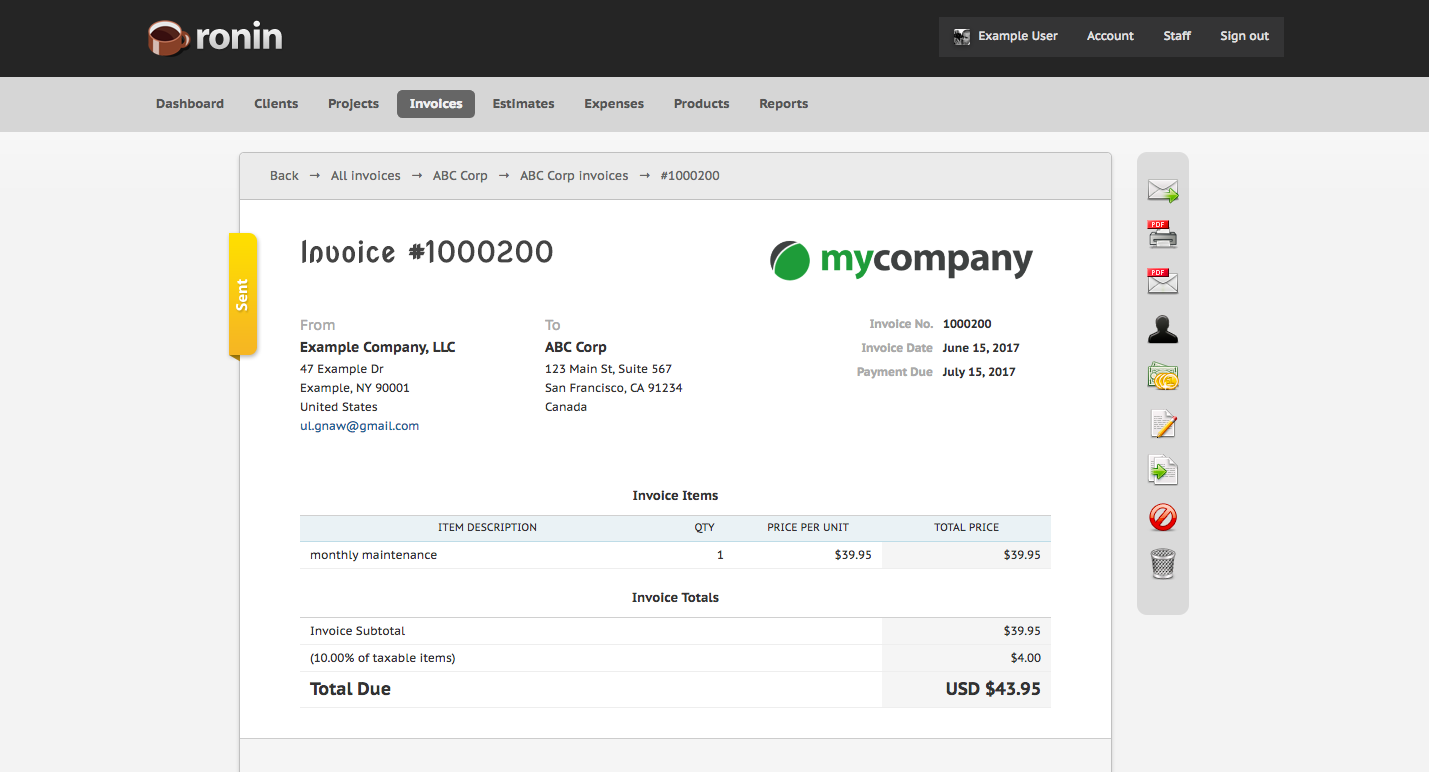Click ABC Corp recipient name
This screenshot has width=1429, height=772.
click(575, 348)
